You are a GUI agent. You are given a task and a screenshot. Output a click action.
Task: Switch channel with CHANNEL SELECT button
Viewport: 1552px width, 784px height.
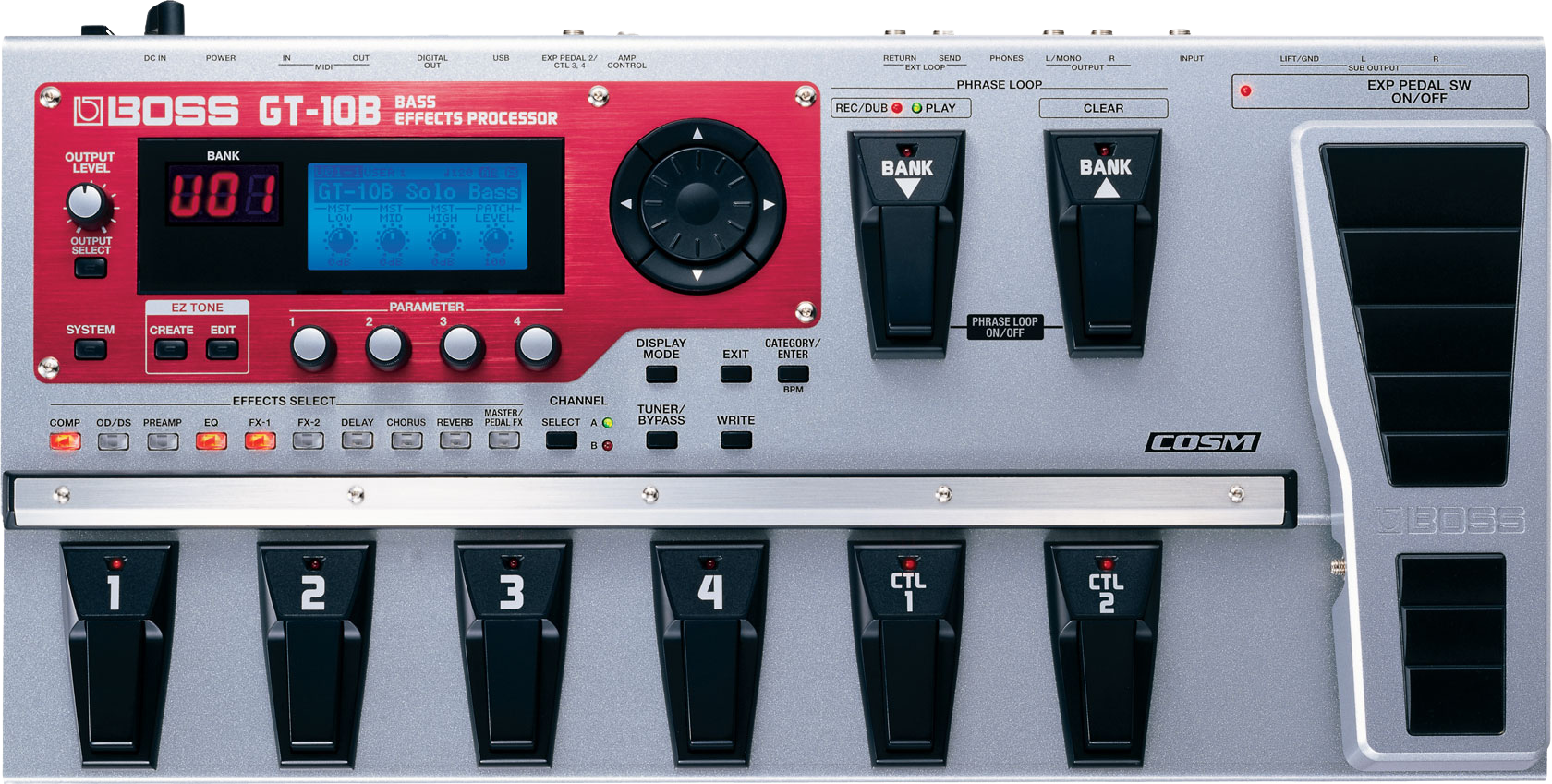[x=561, y=440]
